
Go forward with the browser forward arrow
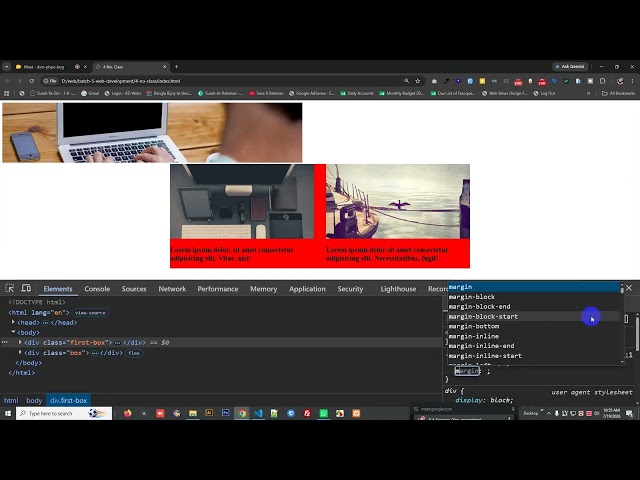20,81
